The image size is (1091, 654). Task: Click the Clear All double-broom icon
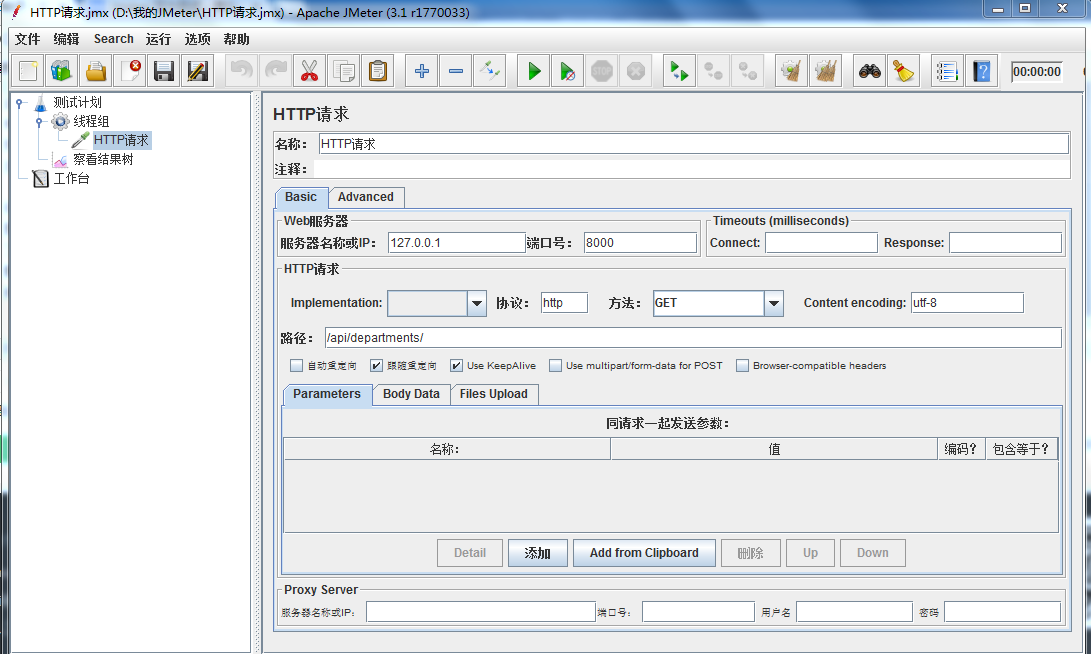(825, 71)
